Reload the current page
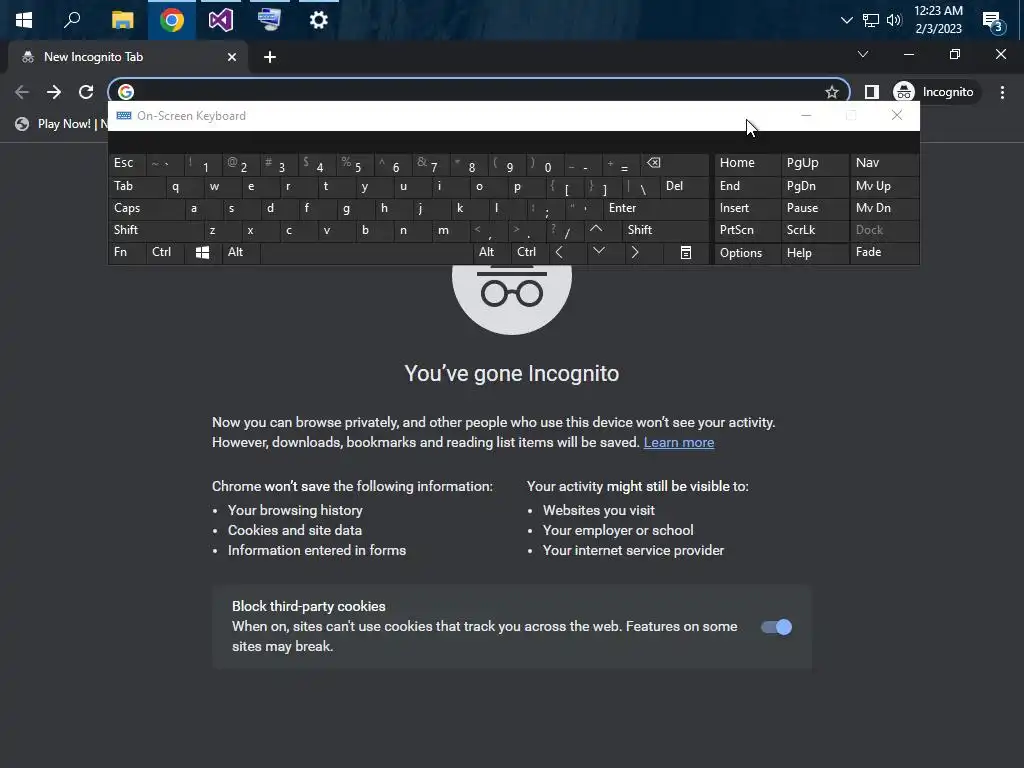 (x=86, y=92)
